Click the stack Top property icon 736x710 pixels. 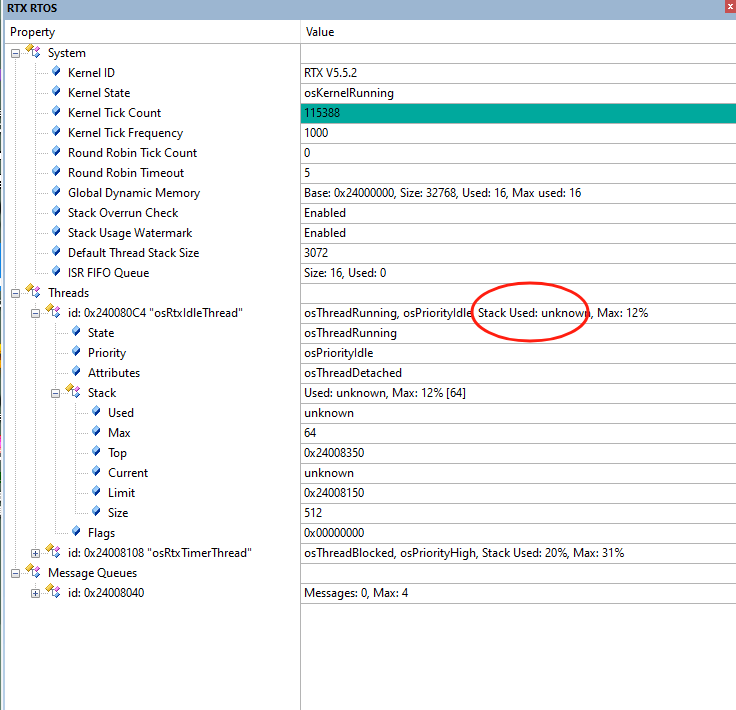[96, 451]
